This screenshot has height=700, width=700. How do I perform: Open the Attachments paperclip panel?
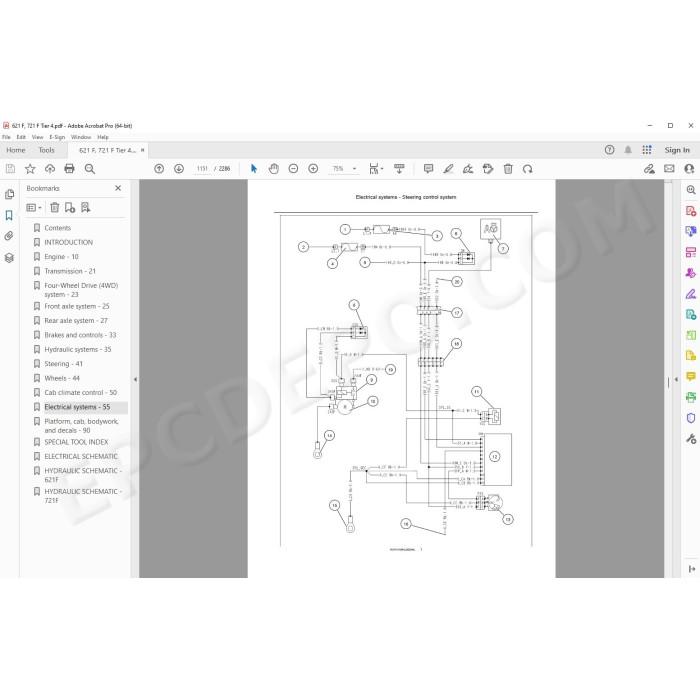pyautogui.click(x=9, y=236)
